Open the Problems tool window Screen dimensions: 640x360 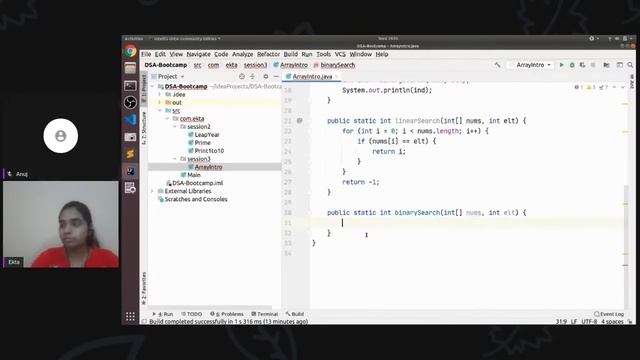[227, 314]
